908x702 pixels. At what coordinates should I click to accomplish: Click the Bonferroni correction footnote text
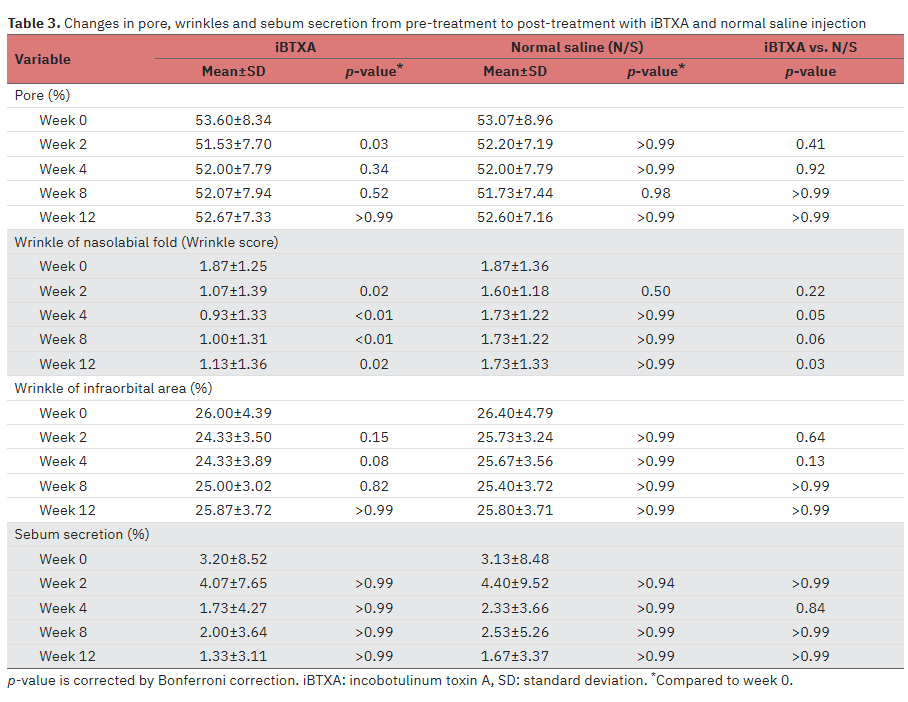(x=153, y=680)
